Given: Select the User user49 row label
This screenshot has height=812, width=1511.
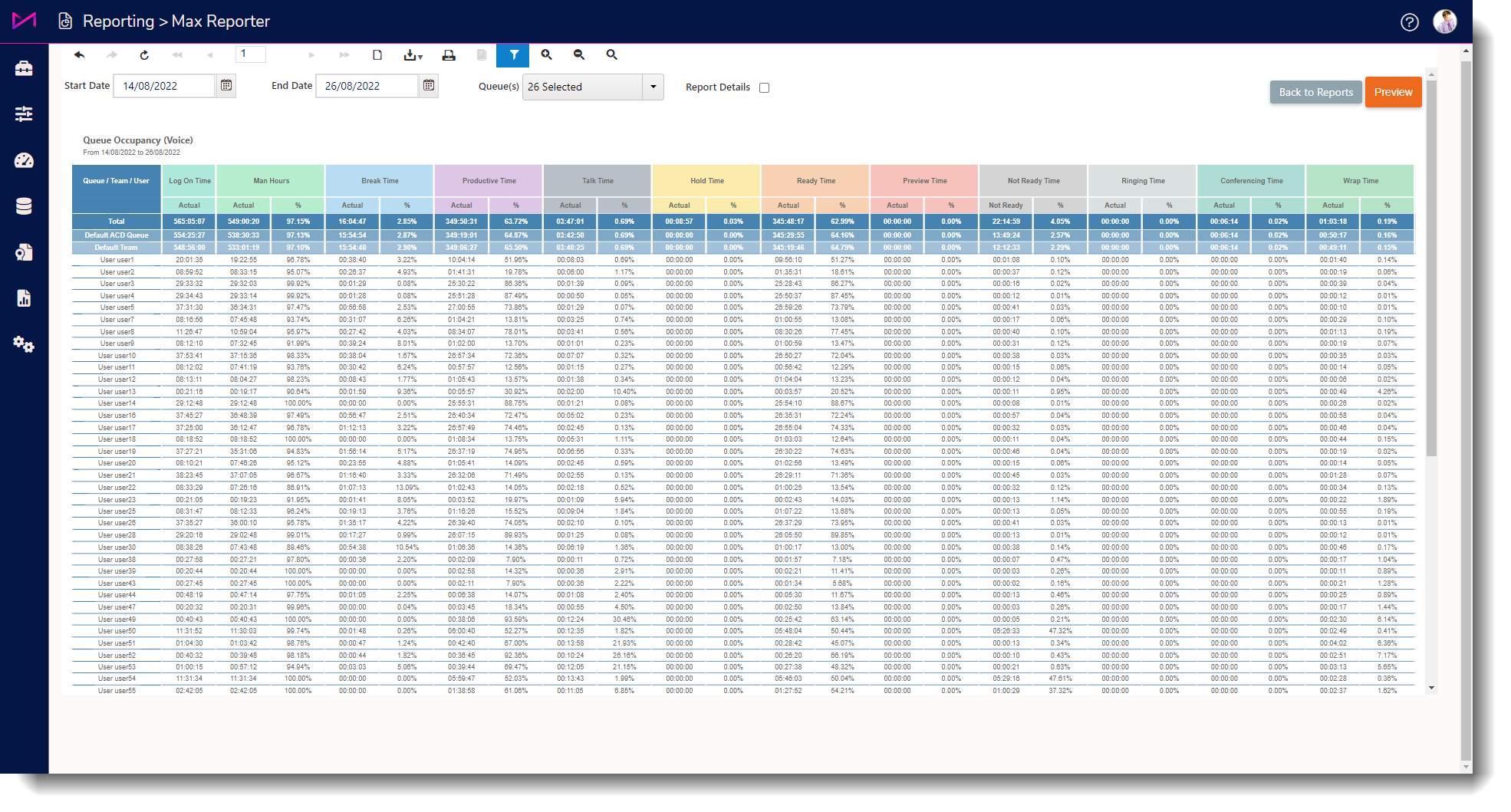Looking at the screenshot, I should (x=117, y=620).
